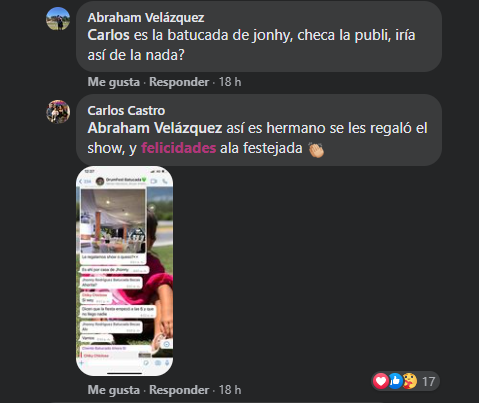Like Carlos Castro's comment with Me gusta
The height and width of the screenshot is (403, 479).
tap(114, 390)
